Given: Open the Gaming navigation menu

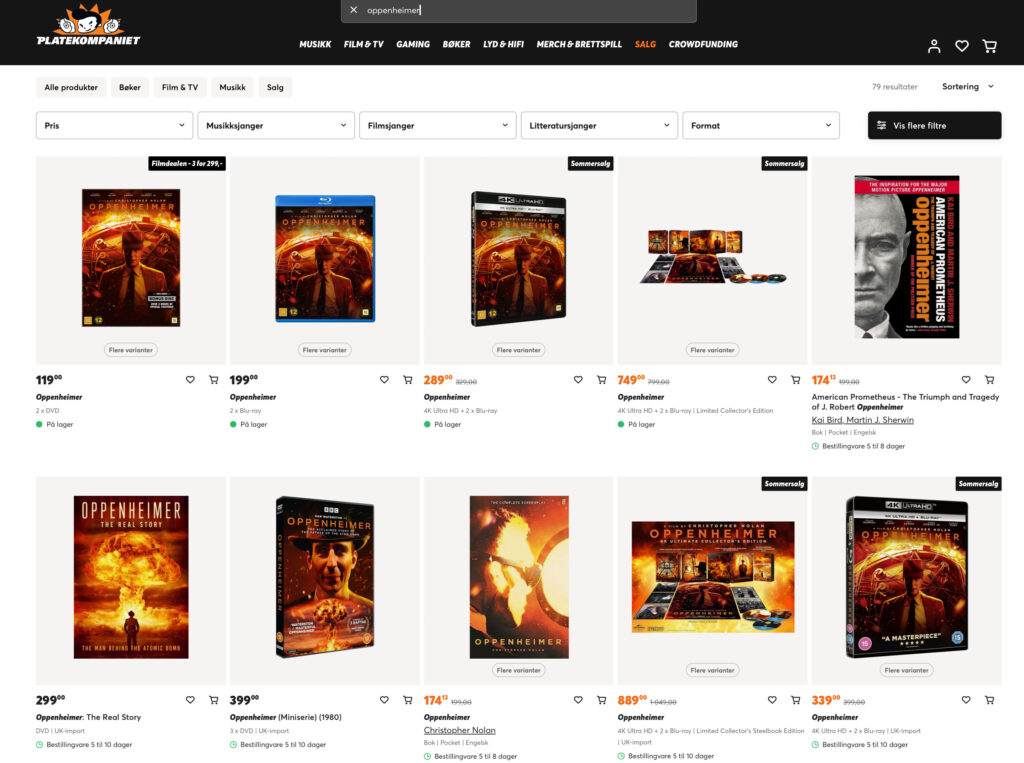Looking at the screenshot, I should pos(413,44).
